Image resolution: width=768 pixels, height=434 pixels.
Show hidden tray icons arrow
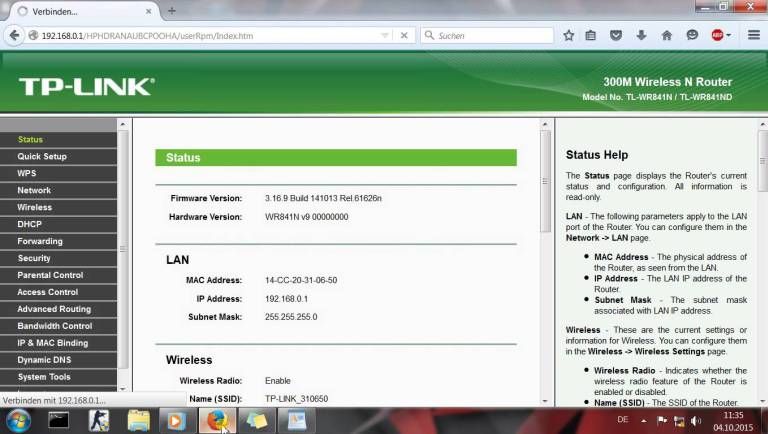[x=644, y=420]
